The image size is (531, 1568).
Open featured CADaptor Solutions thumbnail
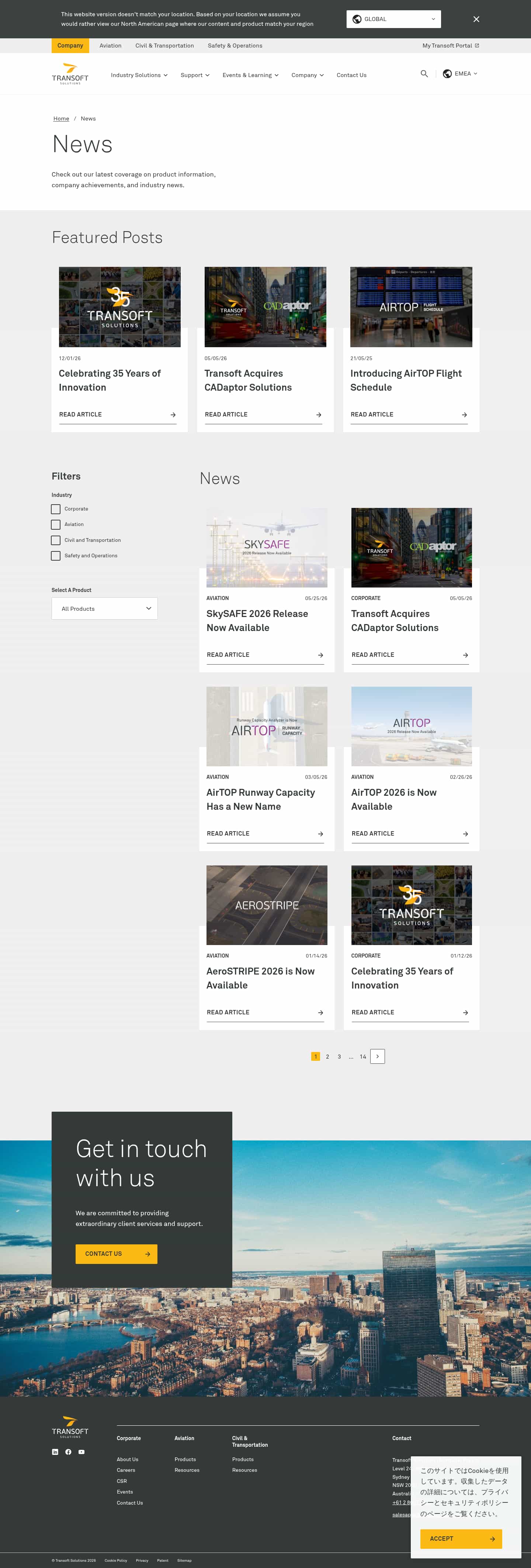pos(265,307)
